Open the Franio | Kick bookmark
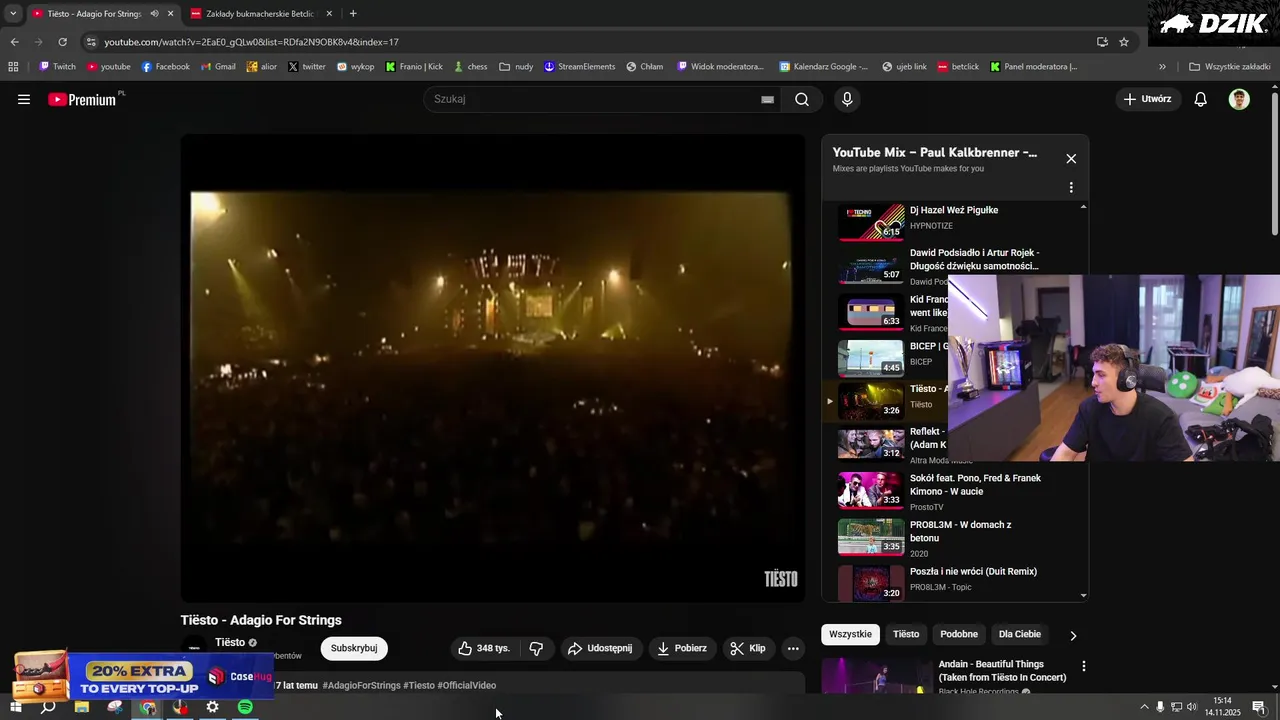This screenshot has height=720, width=1280. 414,67
